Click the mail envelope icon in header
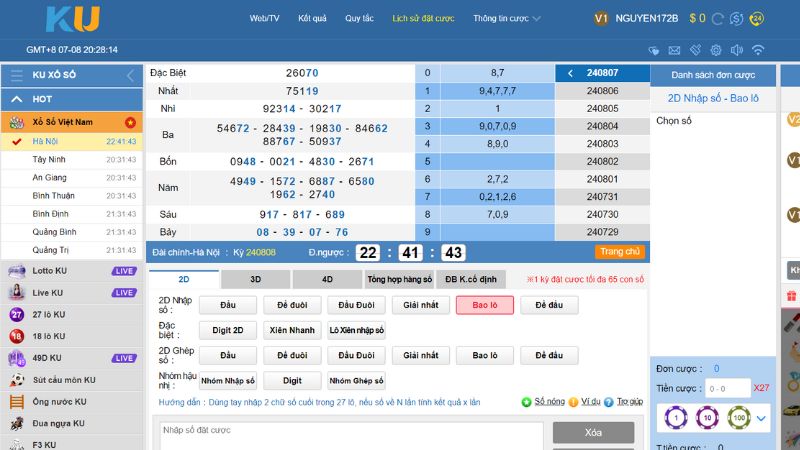Viewport: 800px width, 450px height. (674, 49)
